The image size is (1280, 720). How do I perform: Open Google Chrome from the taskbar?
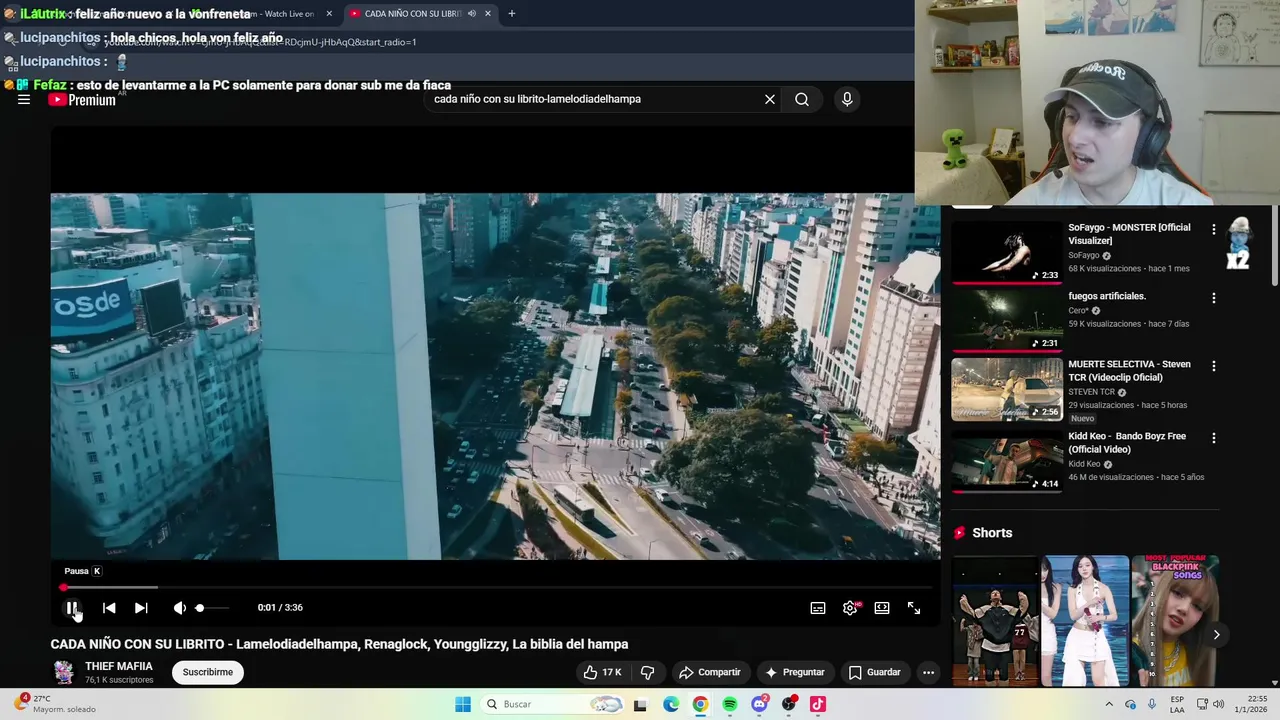tap(700, 704)
